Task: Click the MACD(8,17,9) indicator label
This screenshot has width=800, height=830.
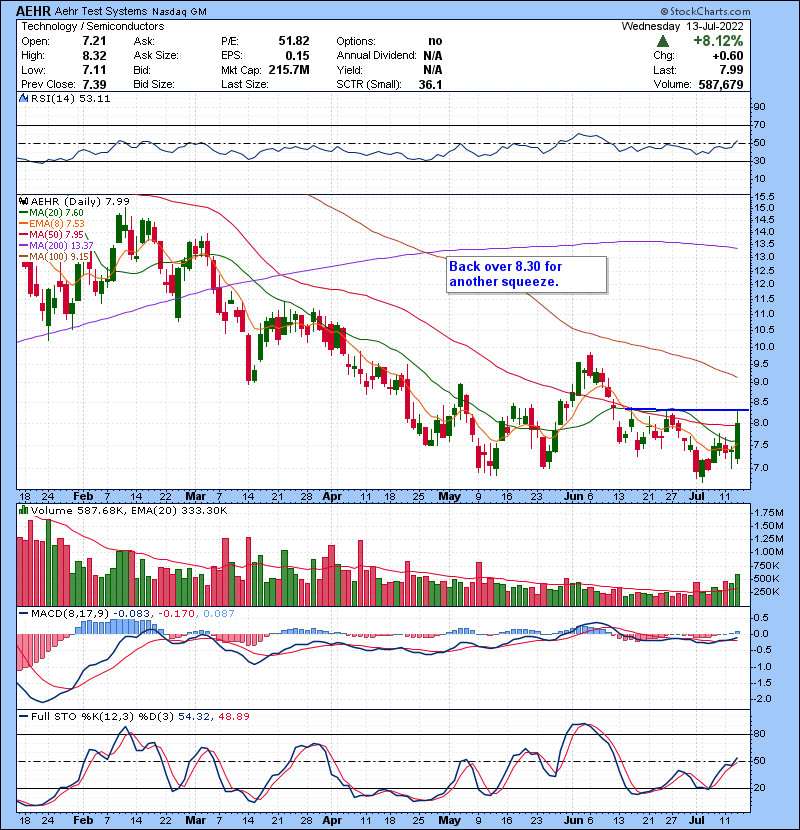Action: pos(70,614)
